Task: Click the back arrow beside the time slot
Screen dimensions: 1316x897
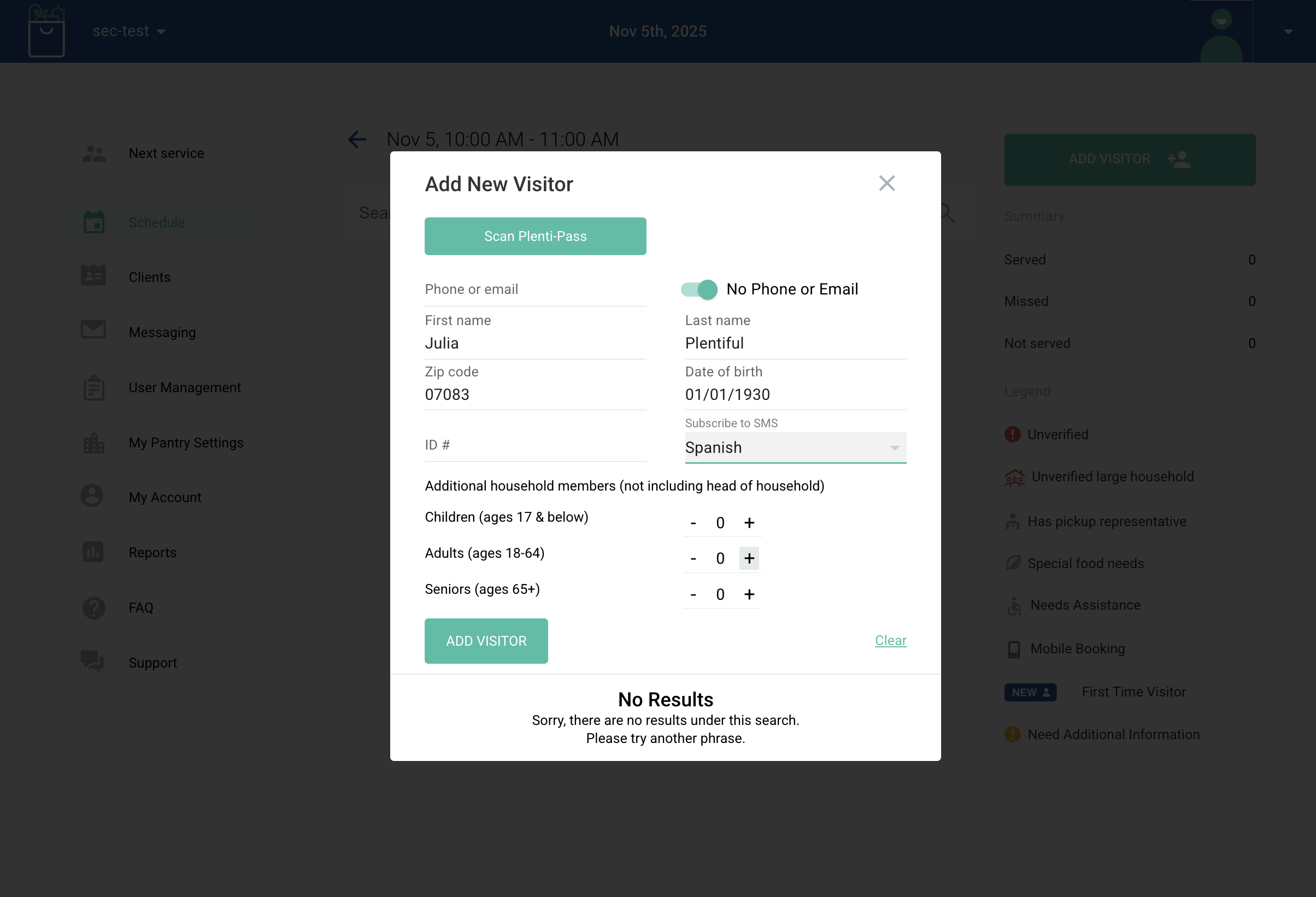Action: [357, 139]
